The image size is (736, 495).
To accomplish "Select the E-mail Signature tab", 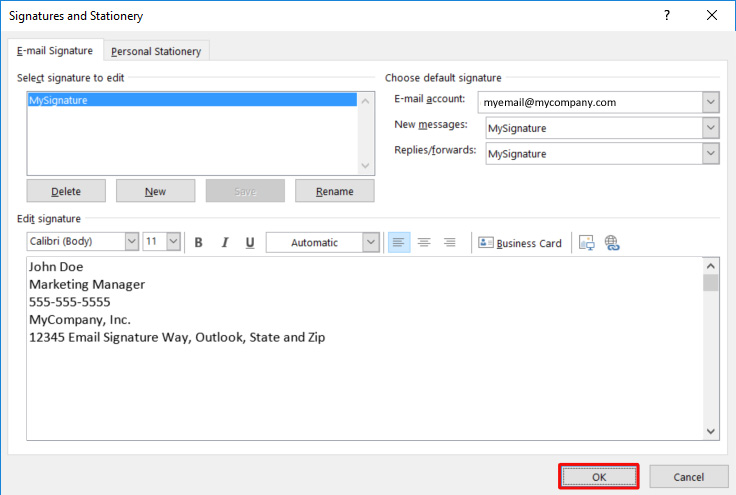I will [55, 51].
